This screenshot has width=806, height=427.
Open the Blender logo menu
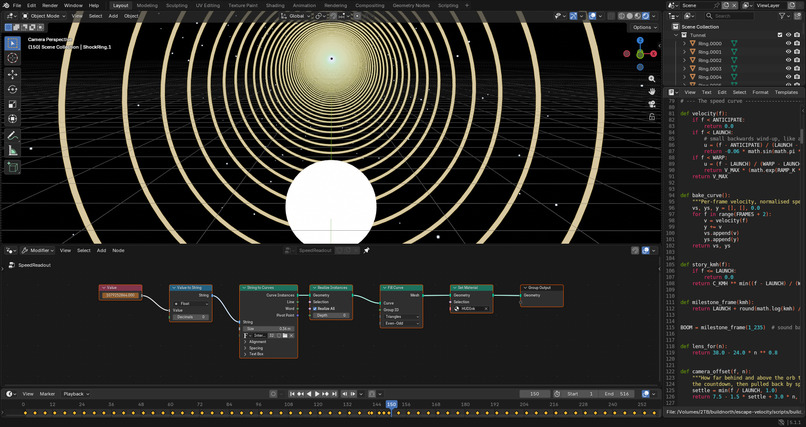pos(6,5)
